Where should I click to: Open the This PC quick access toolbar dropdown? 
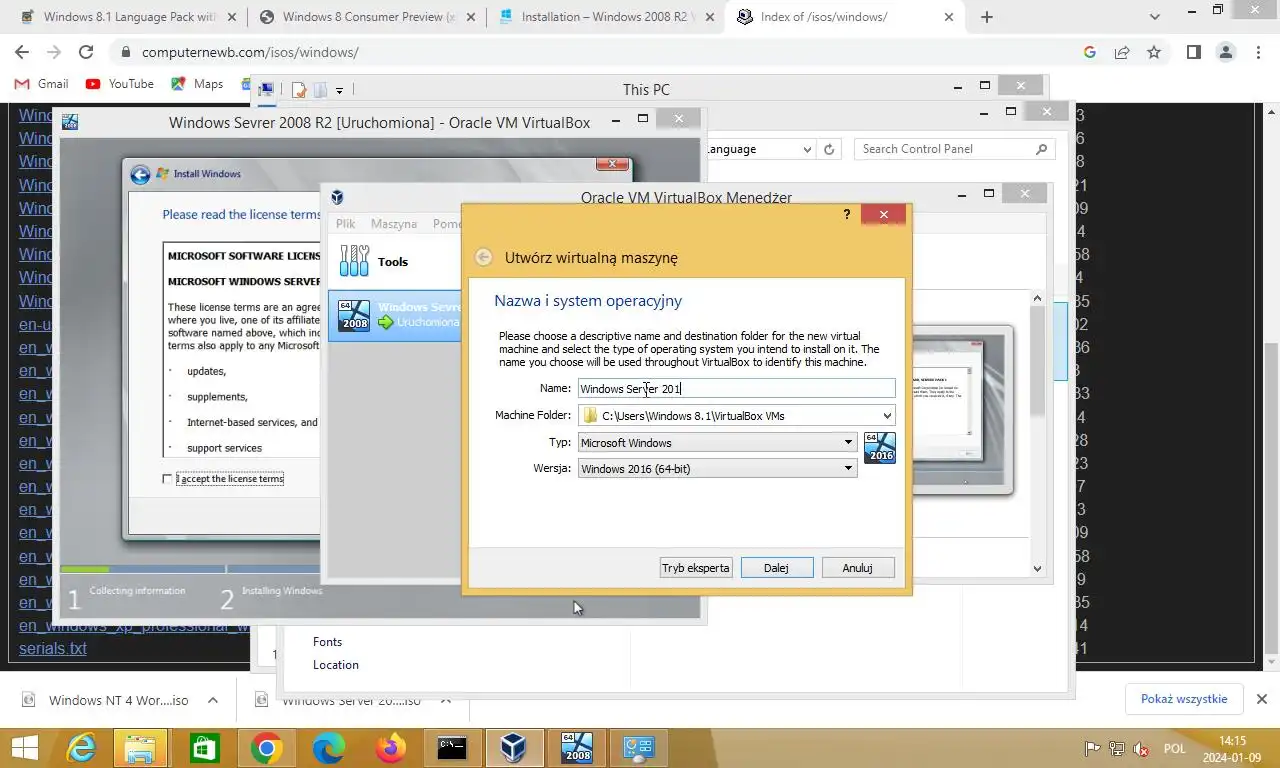coord(339,90)
